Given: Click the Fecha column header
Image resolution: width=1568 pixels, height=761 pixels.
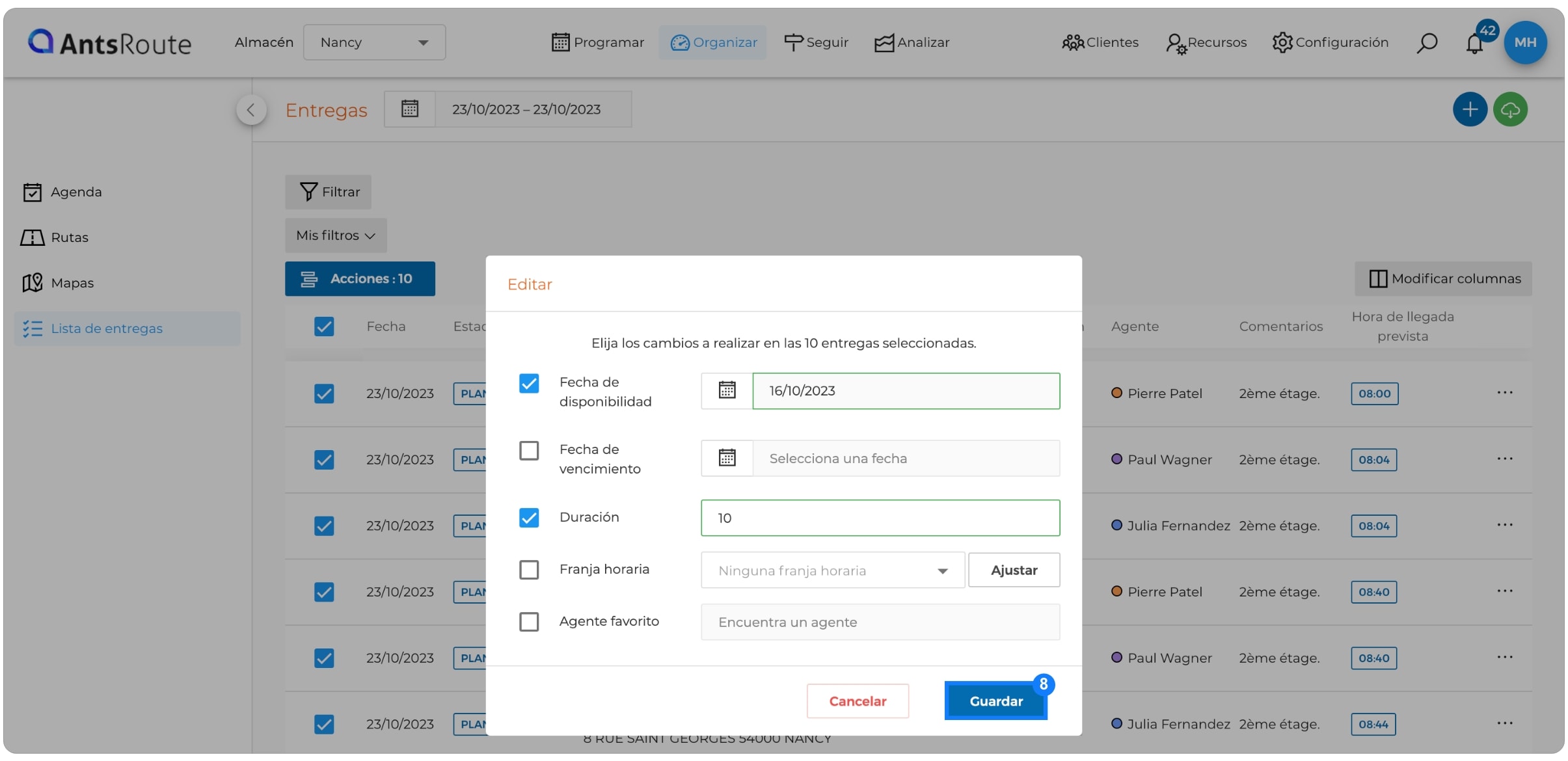Looking at the screenshot, I should click(x=386, y=327).
